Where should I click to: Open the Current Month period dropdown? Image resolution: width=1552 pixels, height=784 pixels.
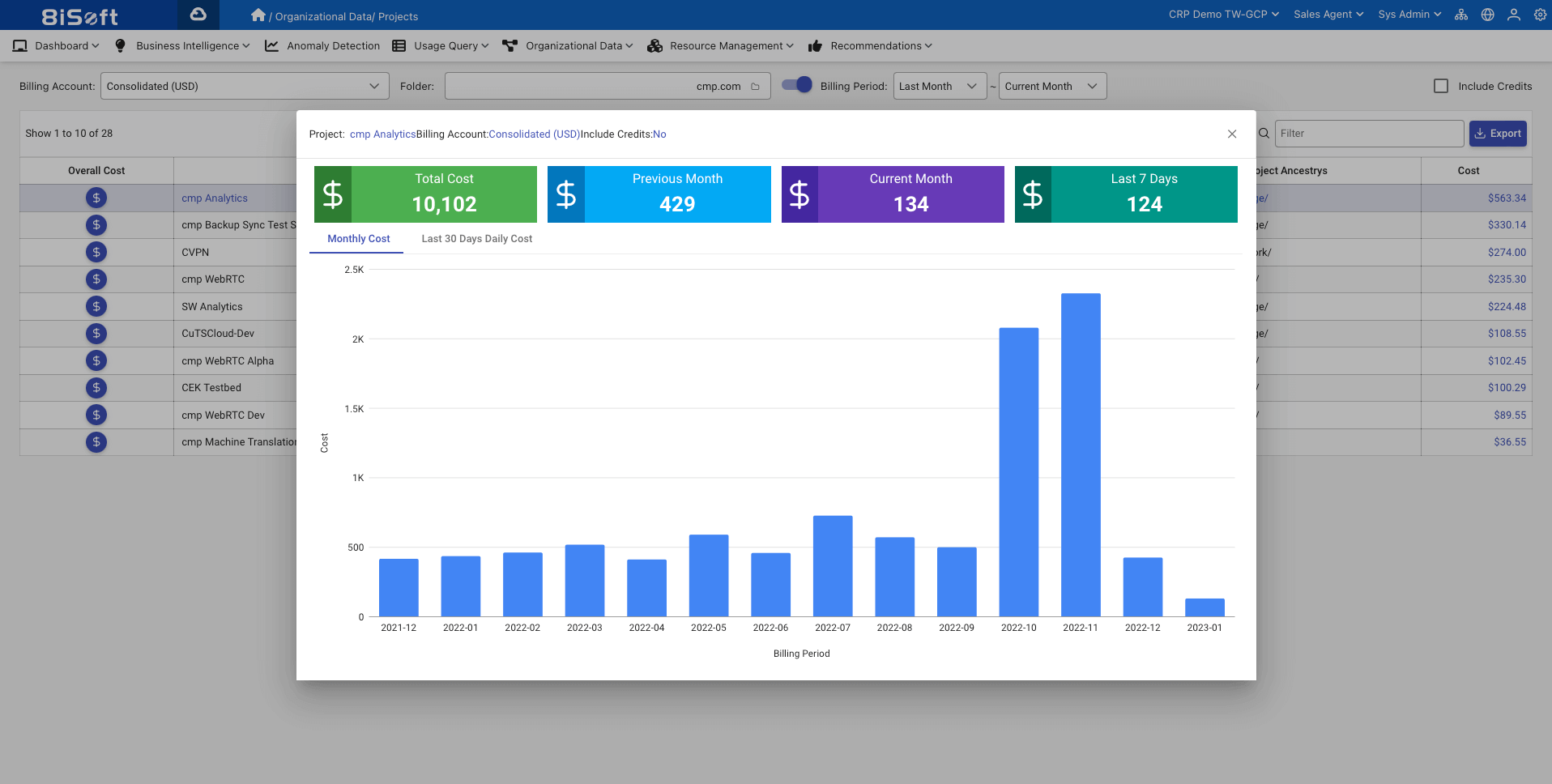click(1052, 86)
